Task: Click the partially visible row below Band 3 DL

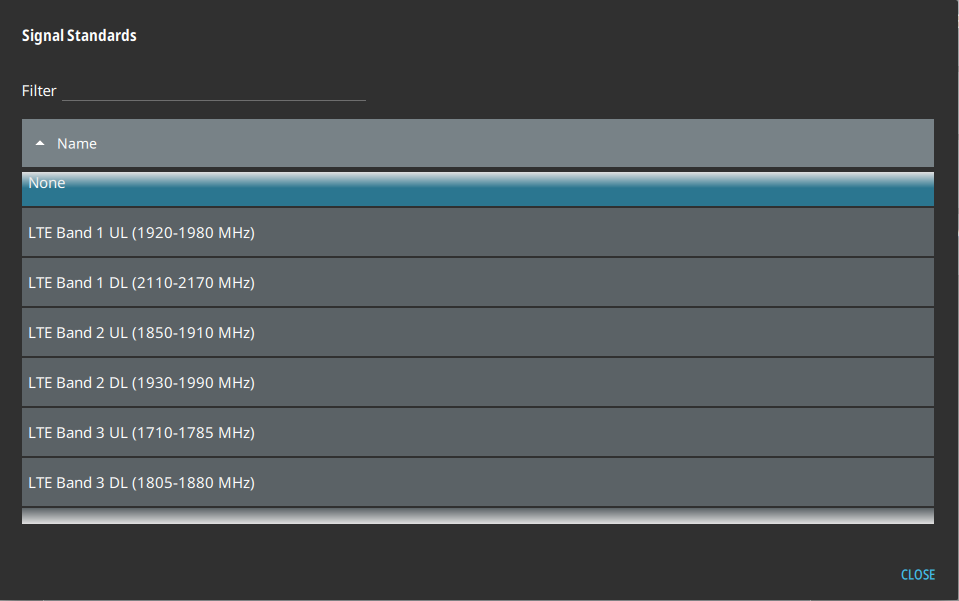Action: point(477,516)
